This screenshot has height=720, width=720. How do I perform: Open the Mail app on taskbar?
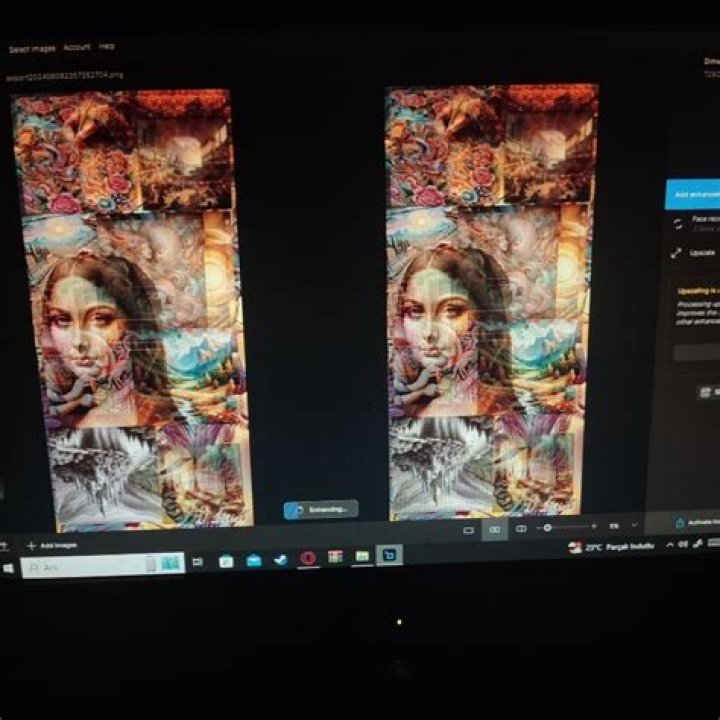[x=254, y=561]
